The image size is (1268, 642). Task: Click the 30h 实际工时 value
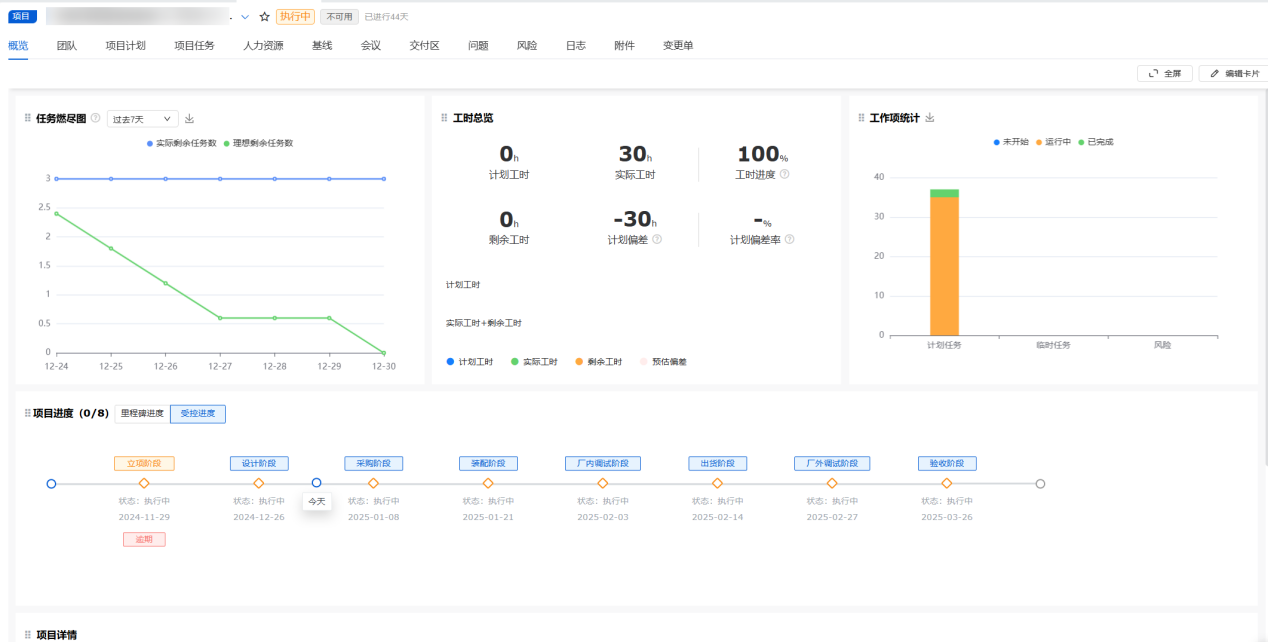635,154
